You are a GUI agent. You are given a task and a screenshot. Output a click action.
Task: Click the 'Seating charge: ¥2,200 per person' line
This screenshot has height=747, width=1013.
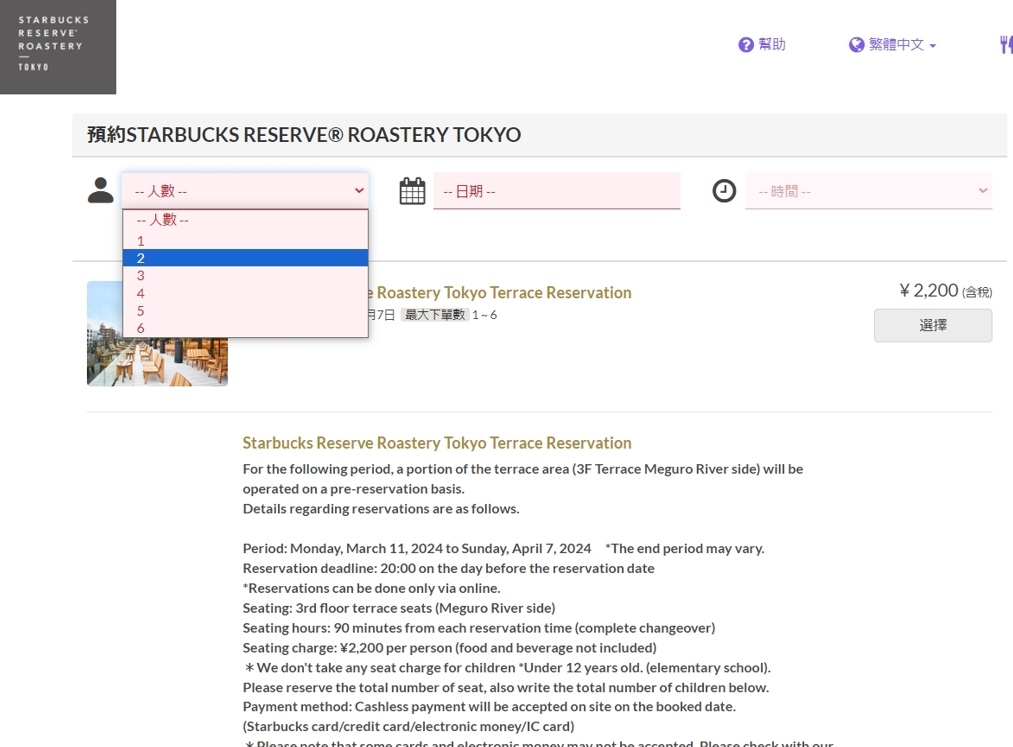click(x=450, y=648)
